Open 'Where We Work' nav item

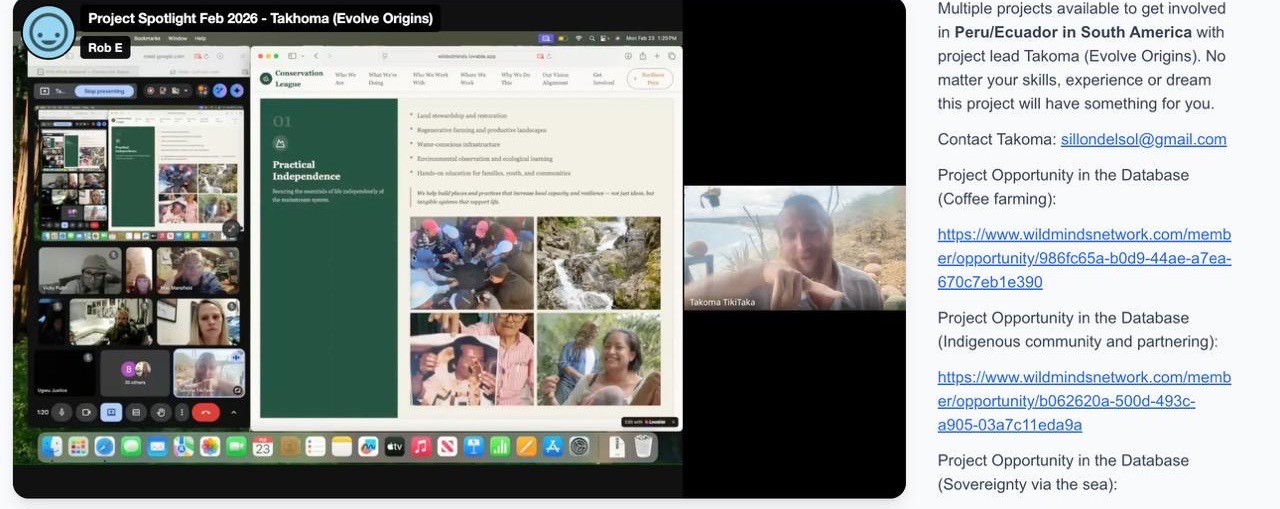[x=473, y=79]
